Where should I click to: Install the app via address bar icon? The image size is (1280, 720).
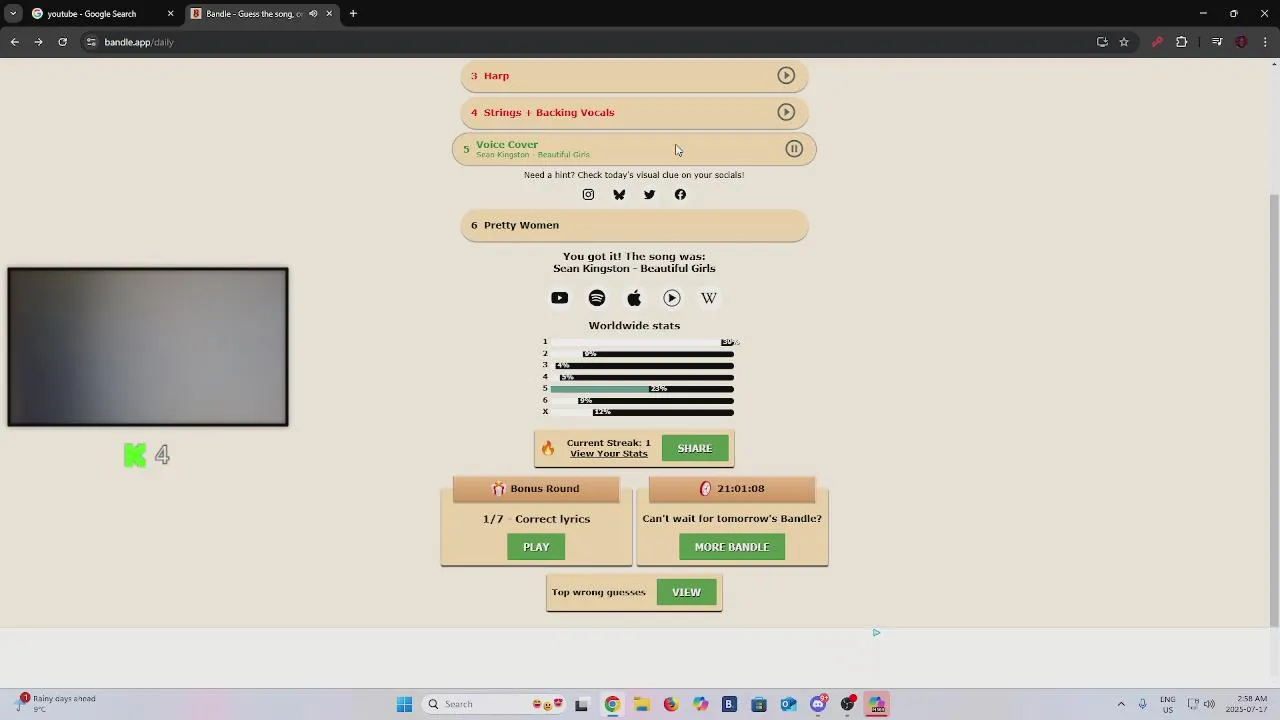[x=1102, y=42]
